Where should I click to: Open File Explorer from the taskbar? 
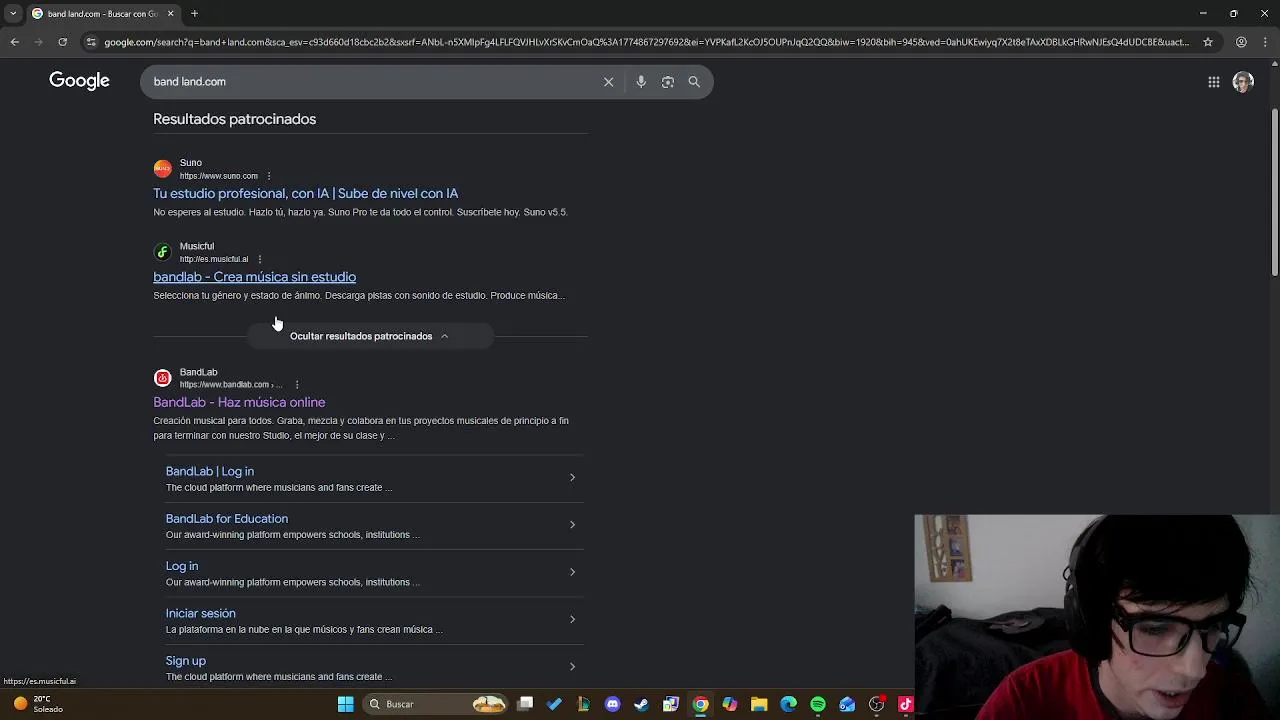[x=759, y=704]
